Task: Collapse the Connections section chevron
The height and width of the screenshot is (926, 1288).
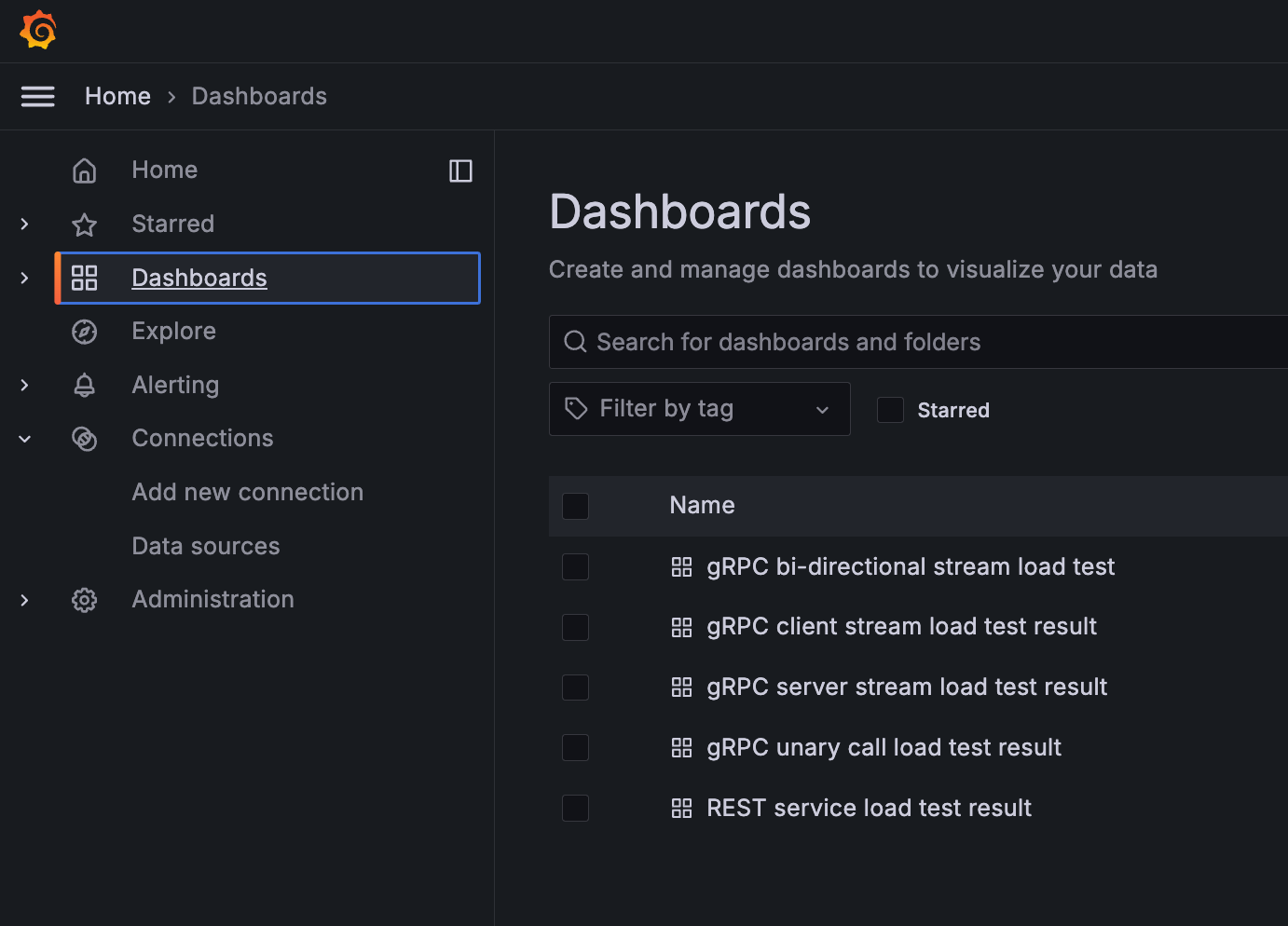Action: pyautogui.click(x=25, y=439)
